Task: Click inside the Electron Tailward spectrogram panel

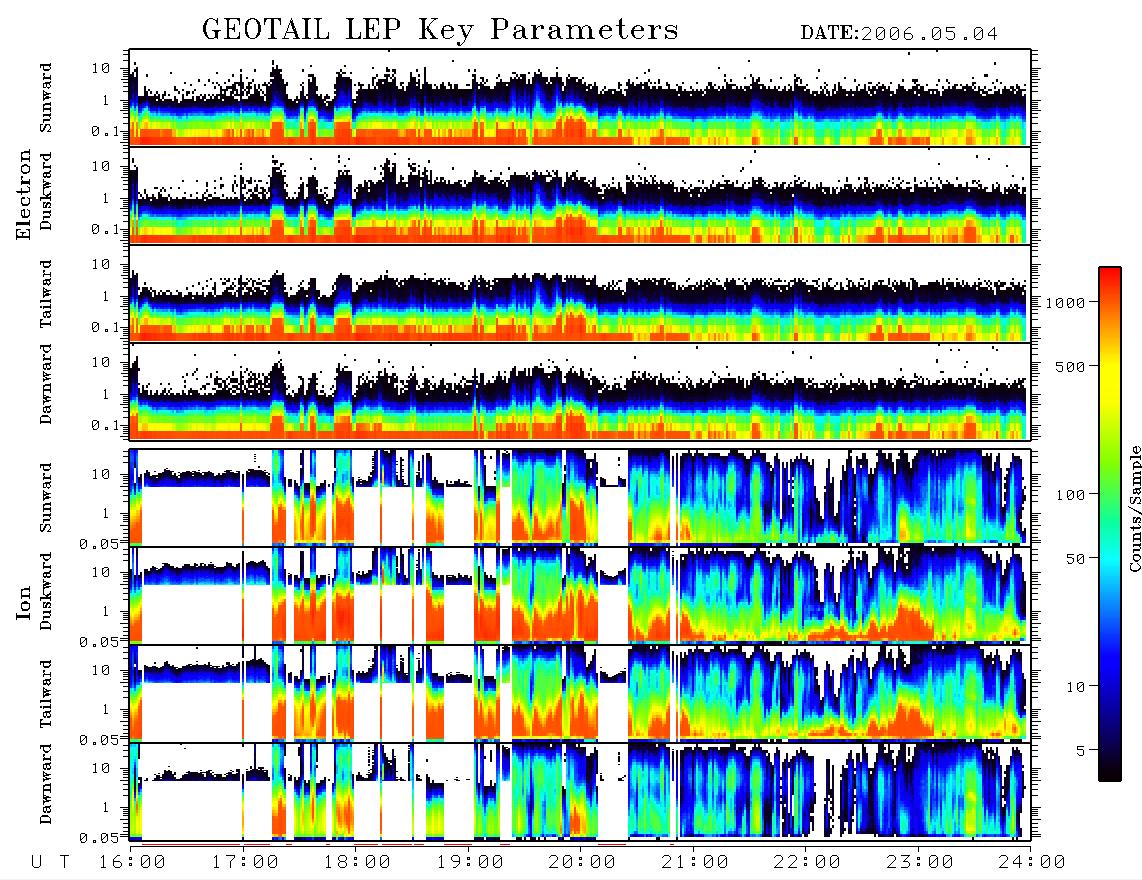Action: (580, 294)
